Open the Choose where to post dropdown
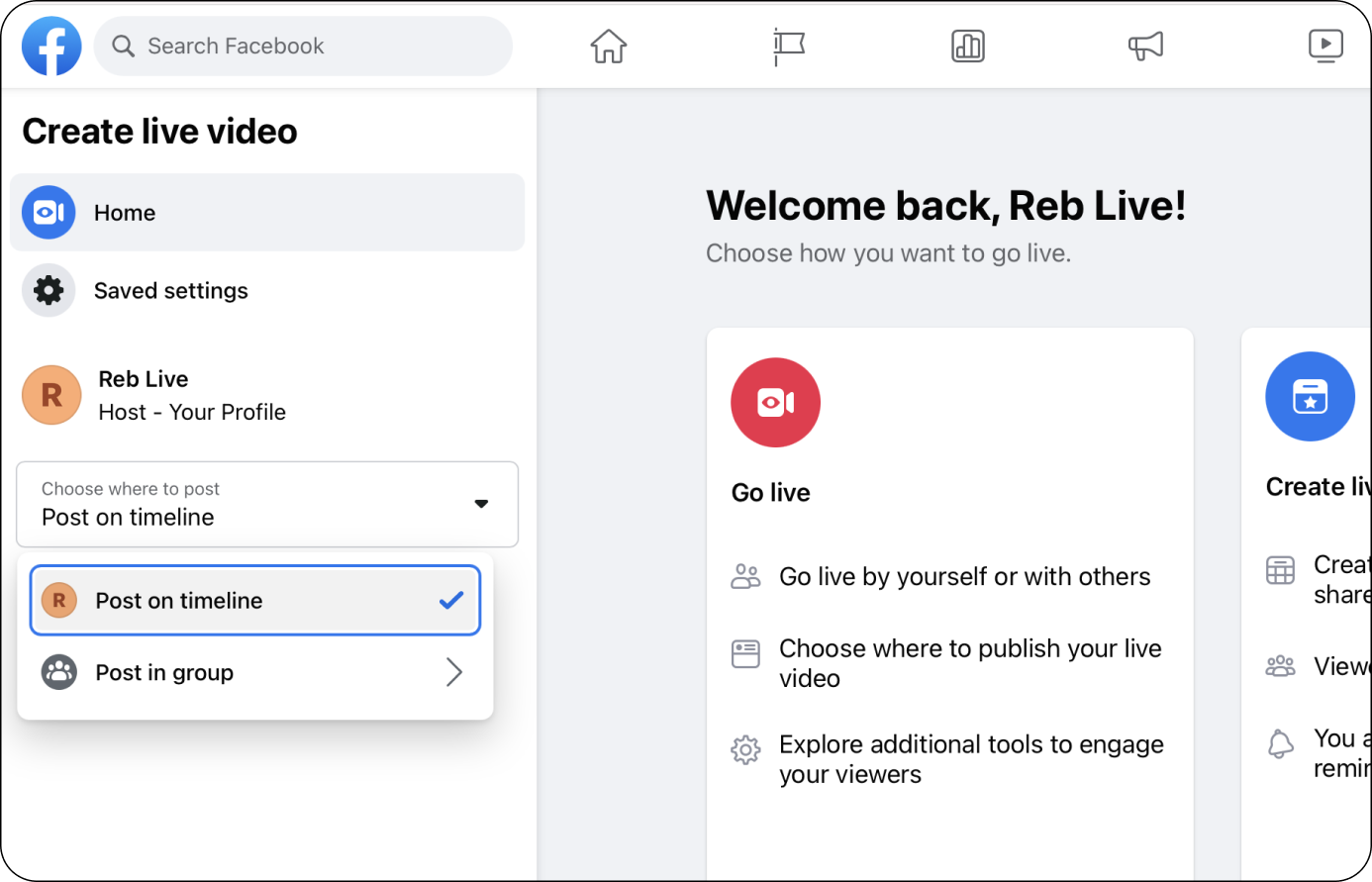Screen dimensions: 1372x882 (x=267, y=504)
